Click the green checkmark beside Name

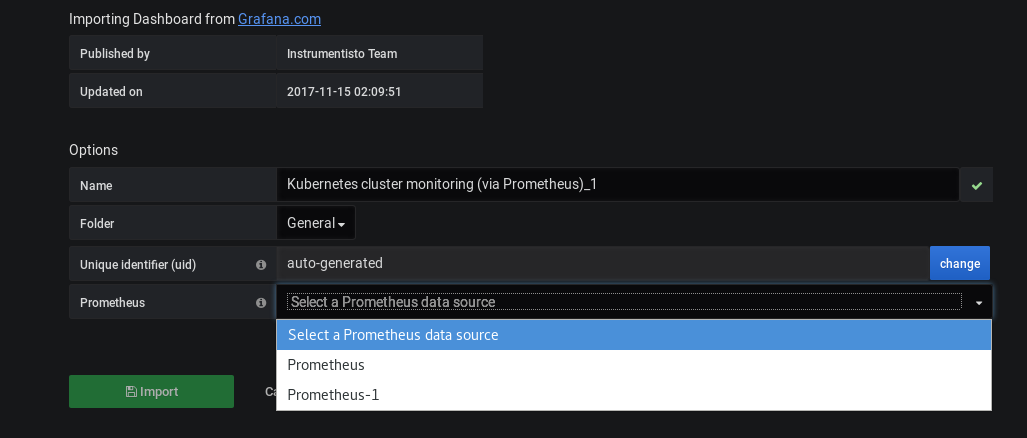coord(976,185)
